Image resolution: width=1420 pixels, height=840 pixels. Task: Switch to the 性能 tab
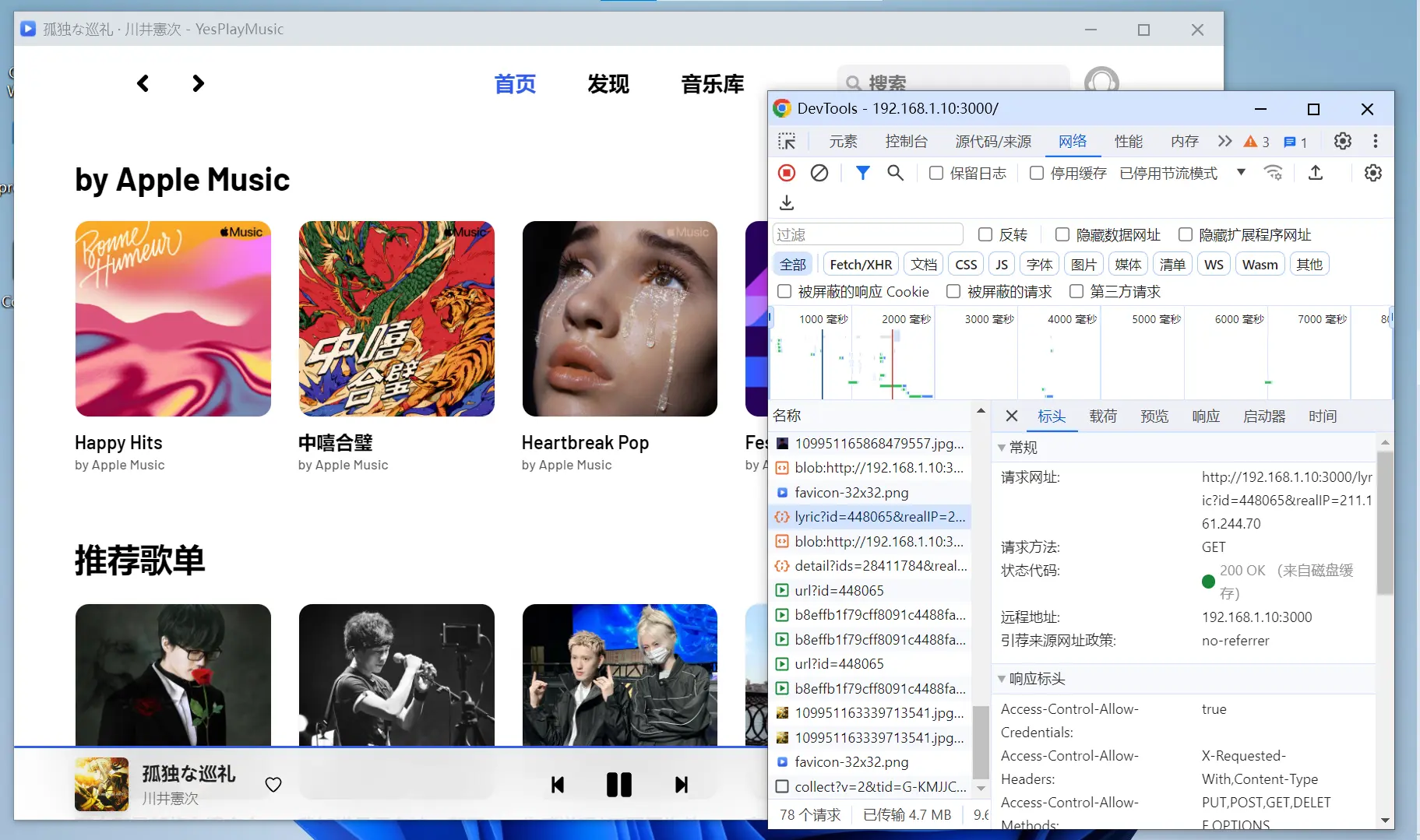point(1129,141)
